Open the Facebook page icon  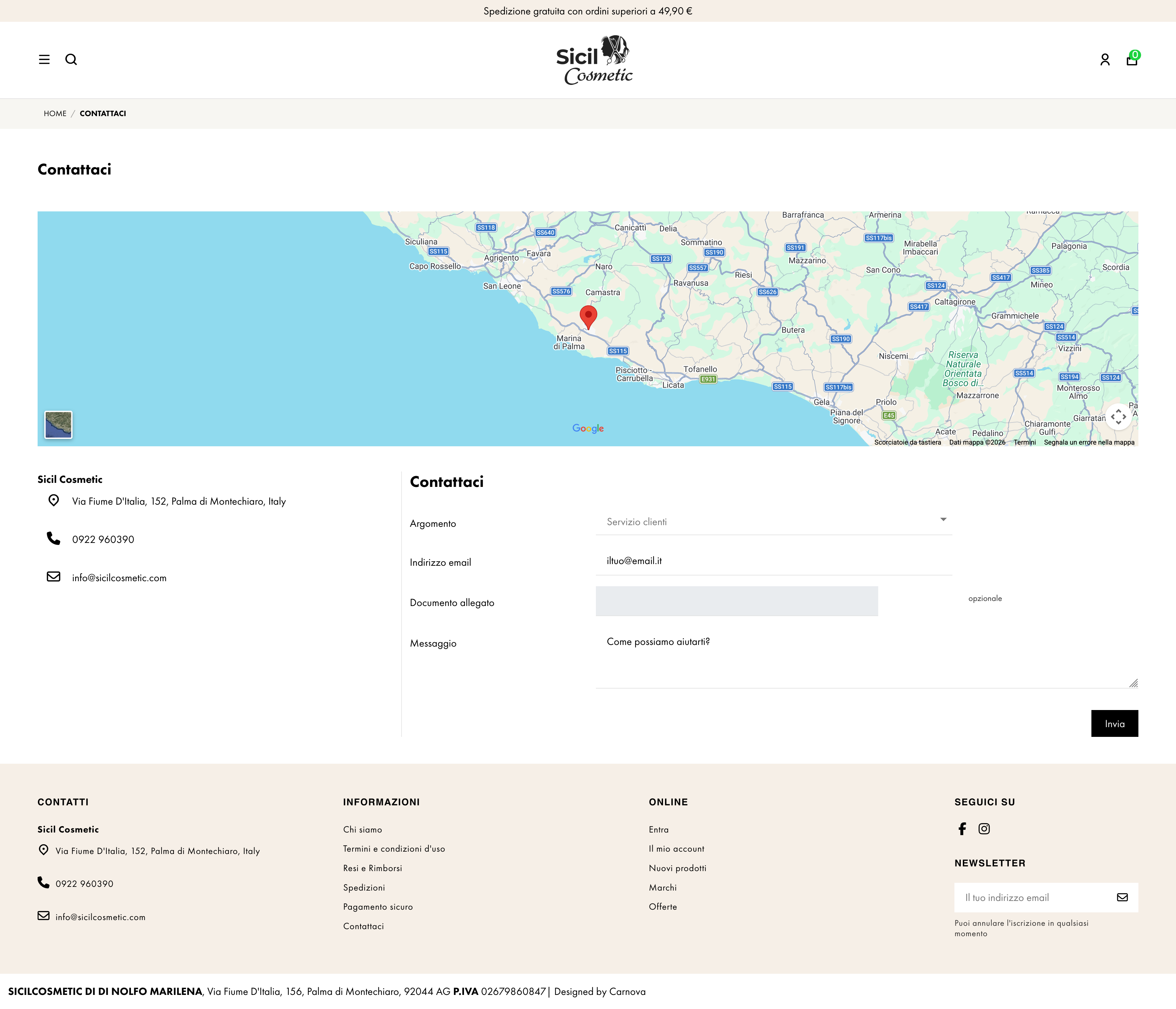point(962,828)
